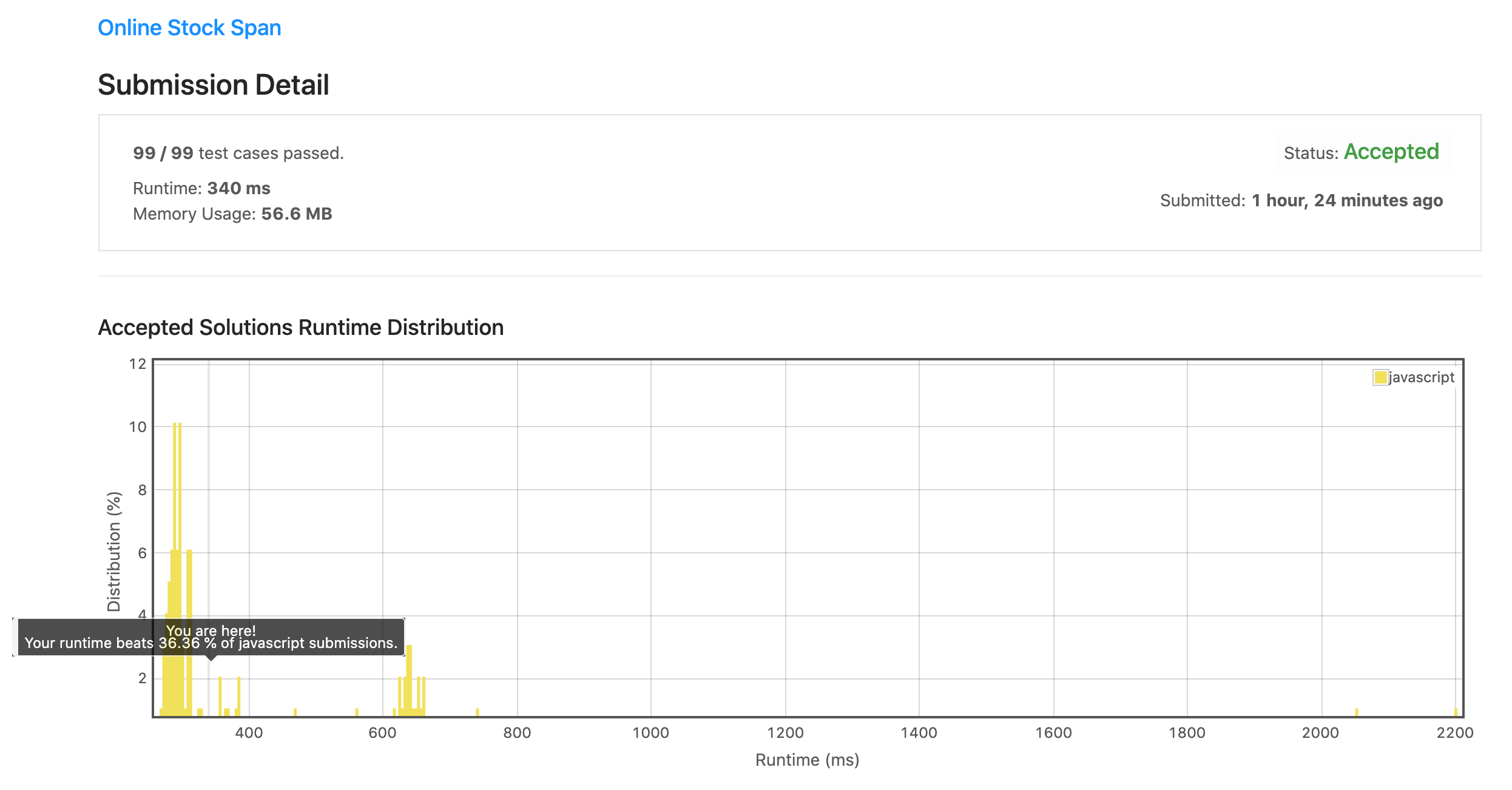Screen dimensions: 1512x790
Task: Click the javascript legend label
Action: (x=1422, y=377)
